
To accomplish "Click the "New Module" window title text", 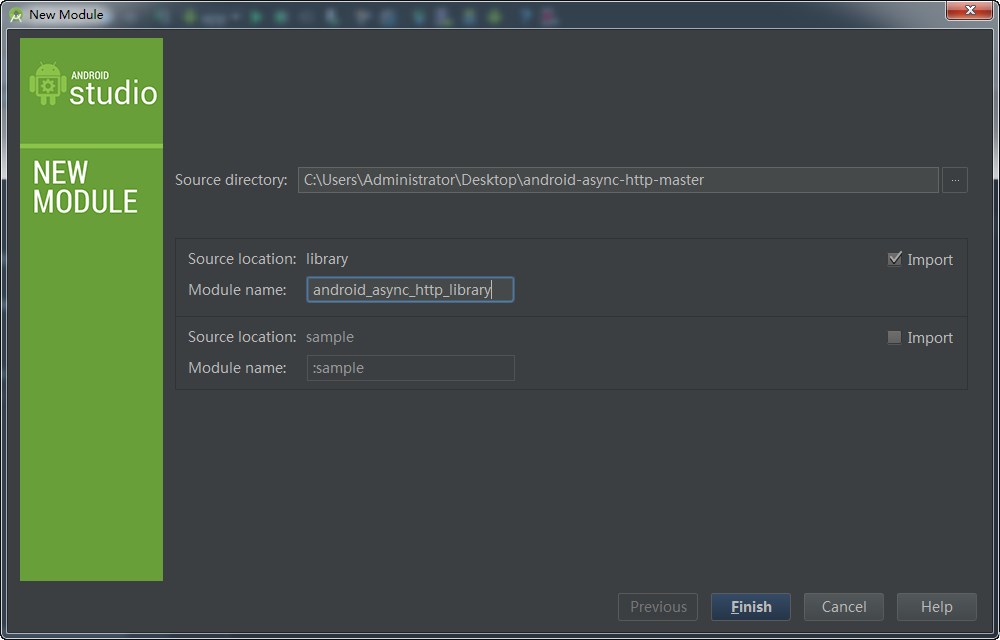I will click(66, 15).
